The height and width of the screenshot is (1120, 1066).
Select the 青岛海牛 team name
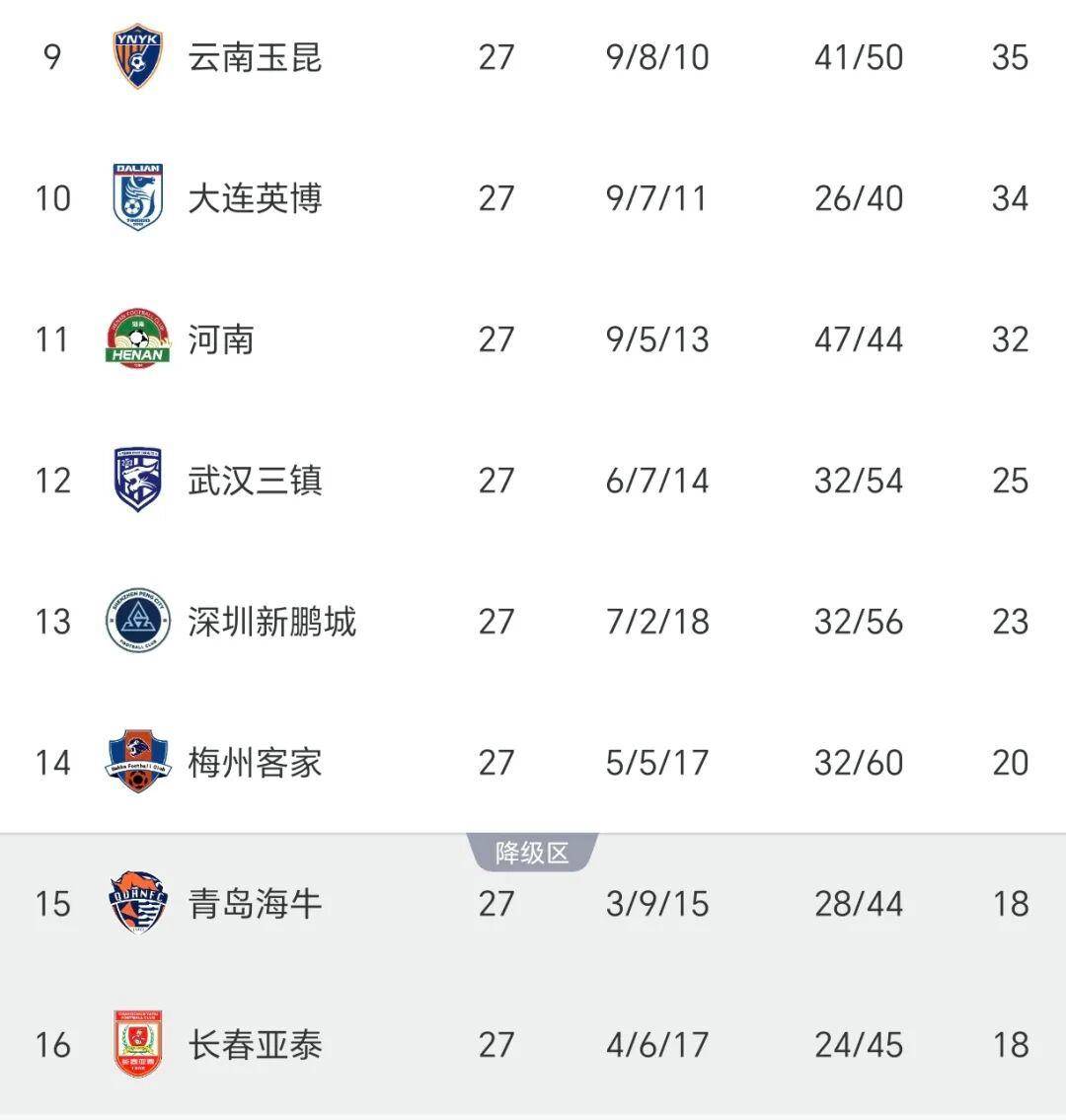(256, 904)
